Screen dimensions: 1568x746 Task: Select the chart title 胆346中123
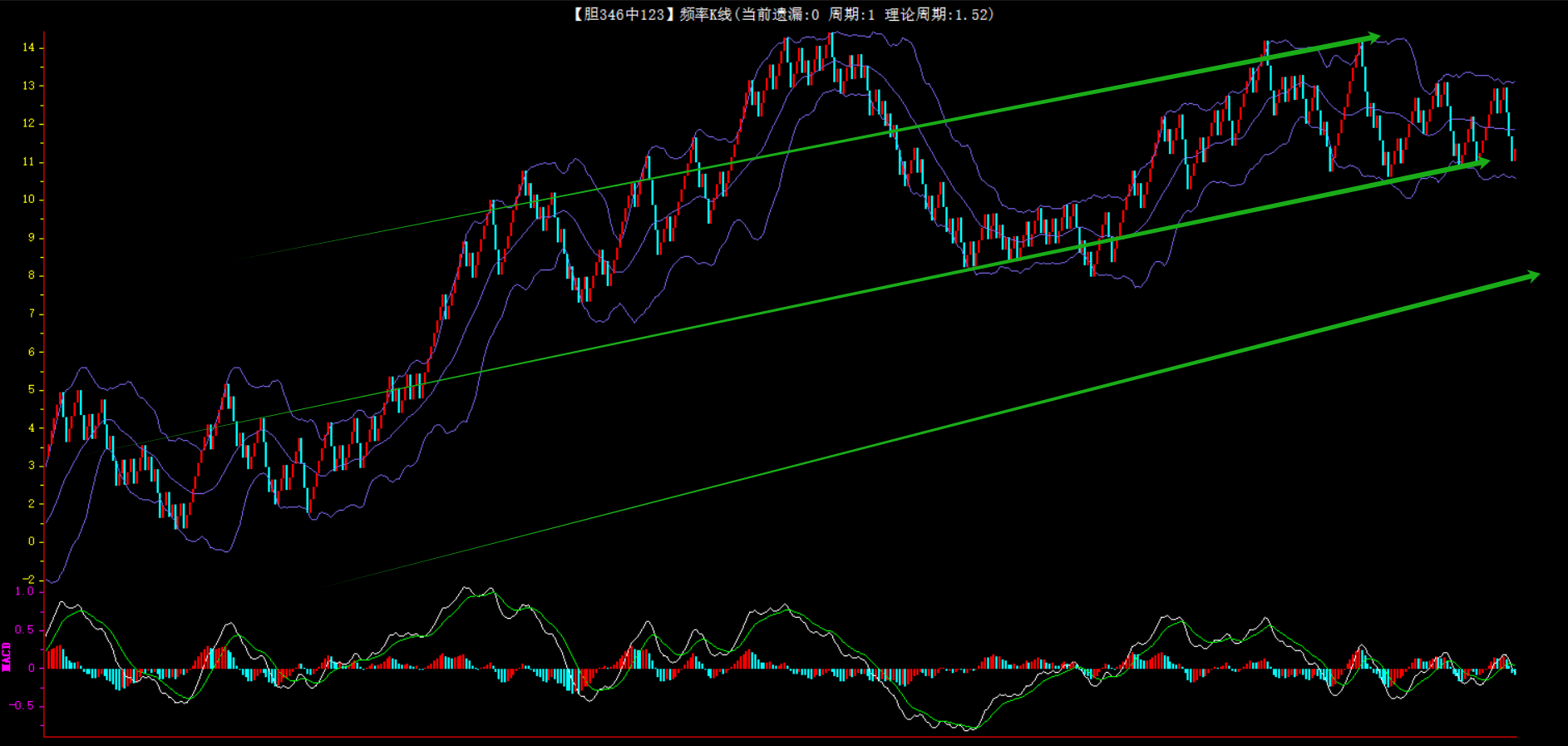click(x=620, y=14)
